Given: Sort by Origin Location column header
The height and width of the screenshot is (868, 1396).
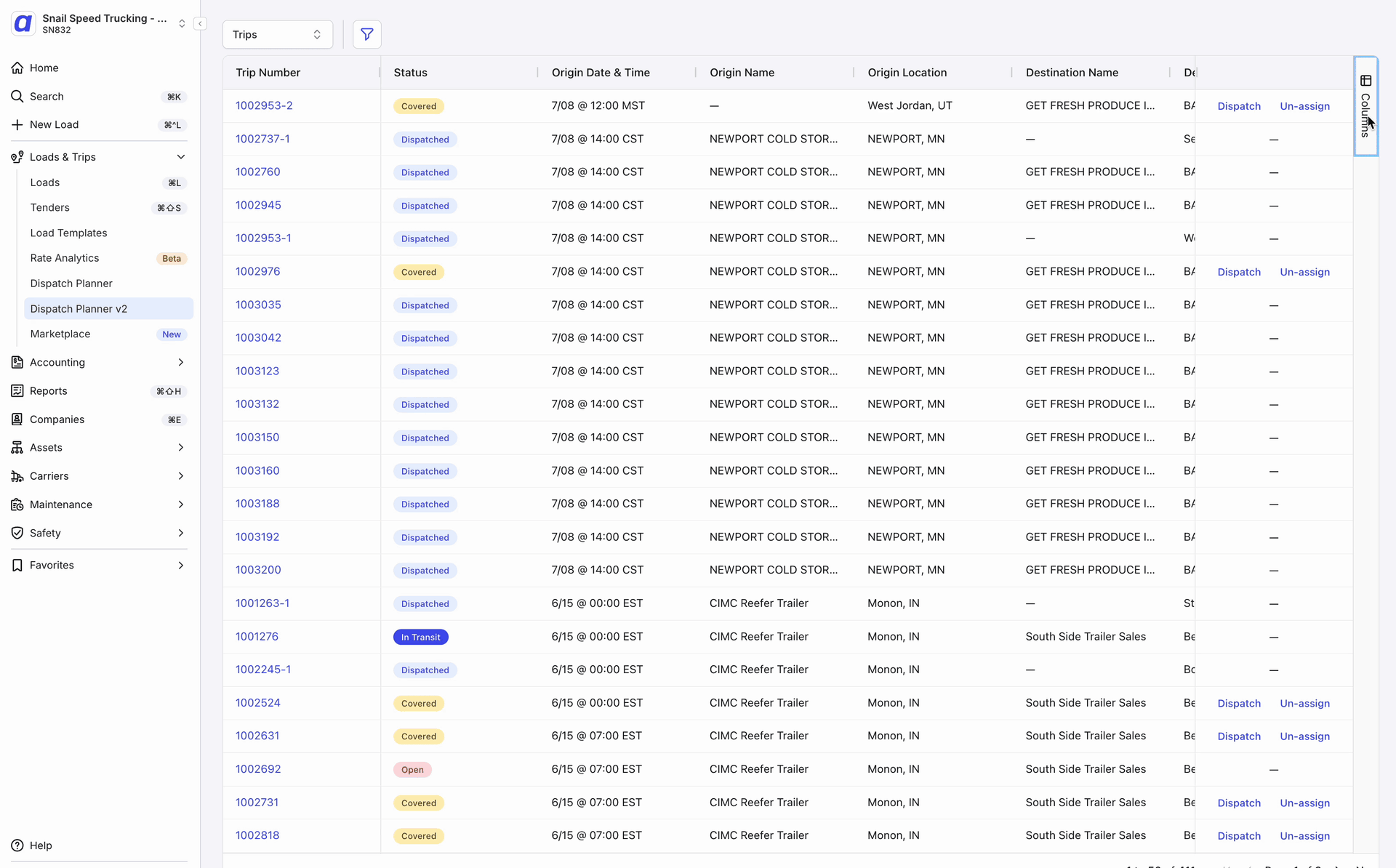Looking at the screenshot, I should [907, 73].
